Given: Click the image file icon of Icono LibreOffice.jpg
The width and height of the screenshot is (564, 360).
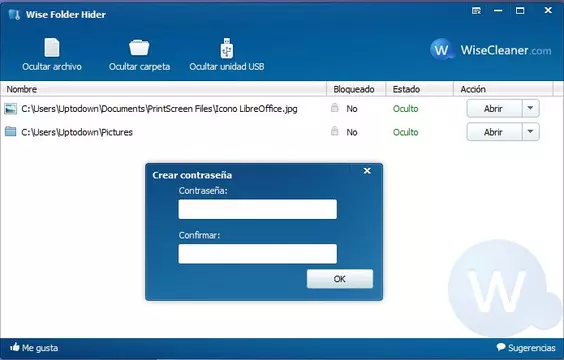Looking at the screenshot, I should click(10, 109).
